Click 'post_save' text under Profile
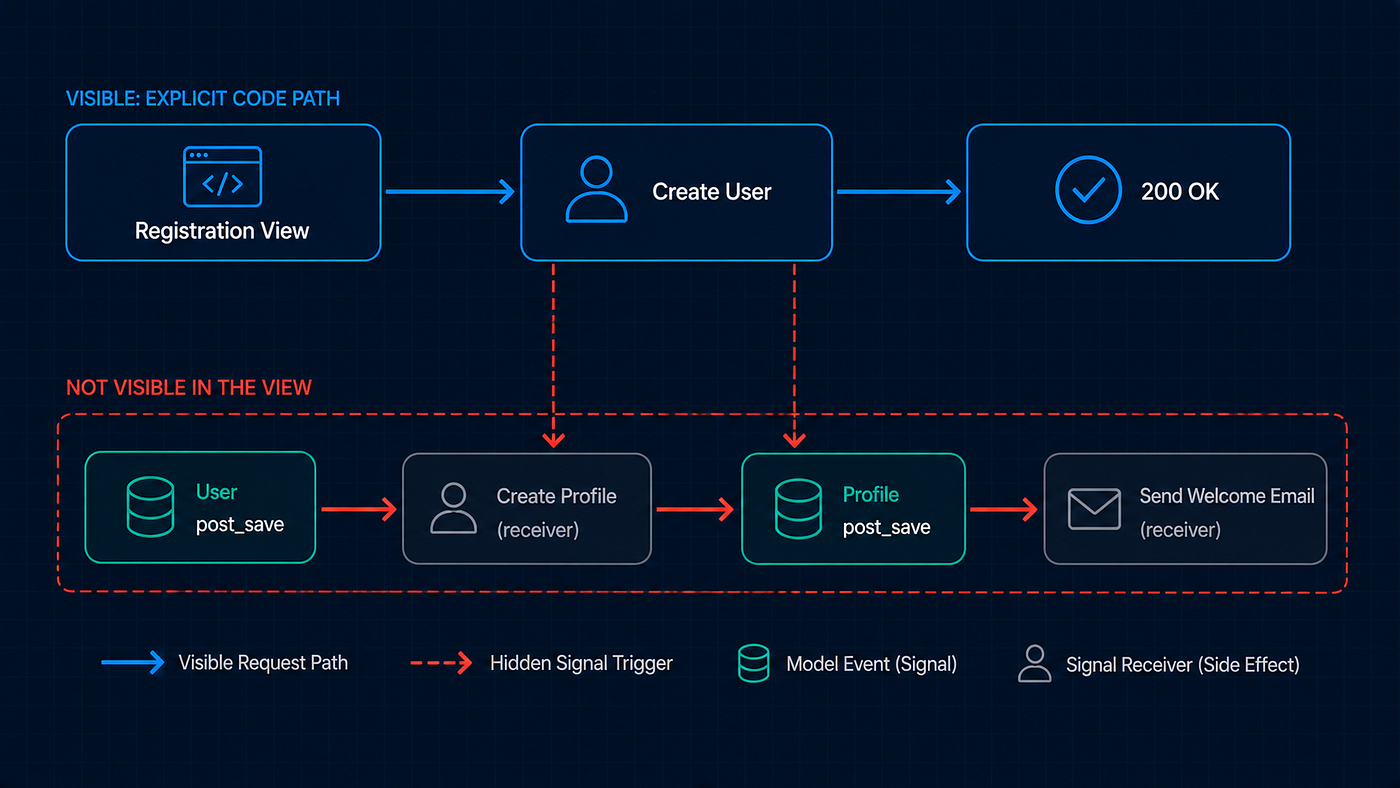Screen dimensions: 1400x788 click(x=887, y=527)
